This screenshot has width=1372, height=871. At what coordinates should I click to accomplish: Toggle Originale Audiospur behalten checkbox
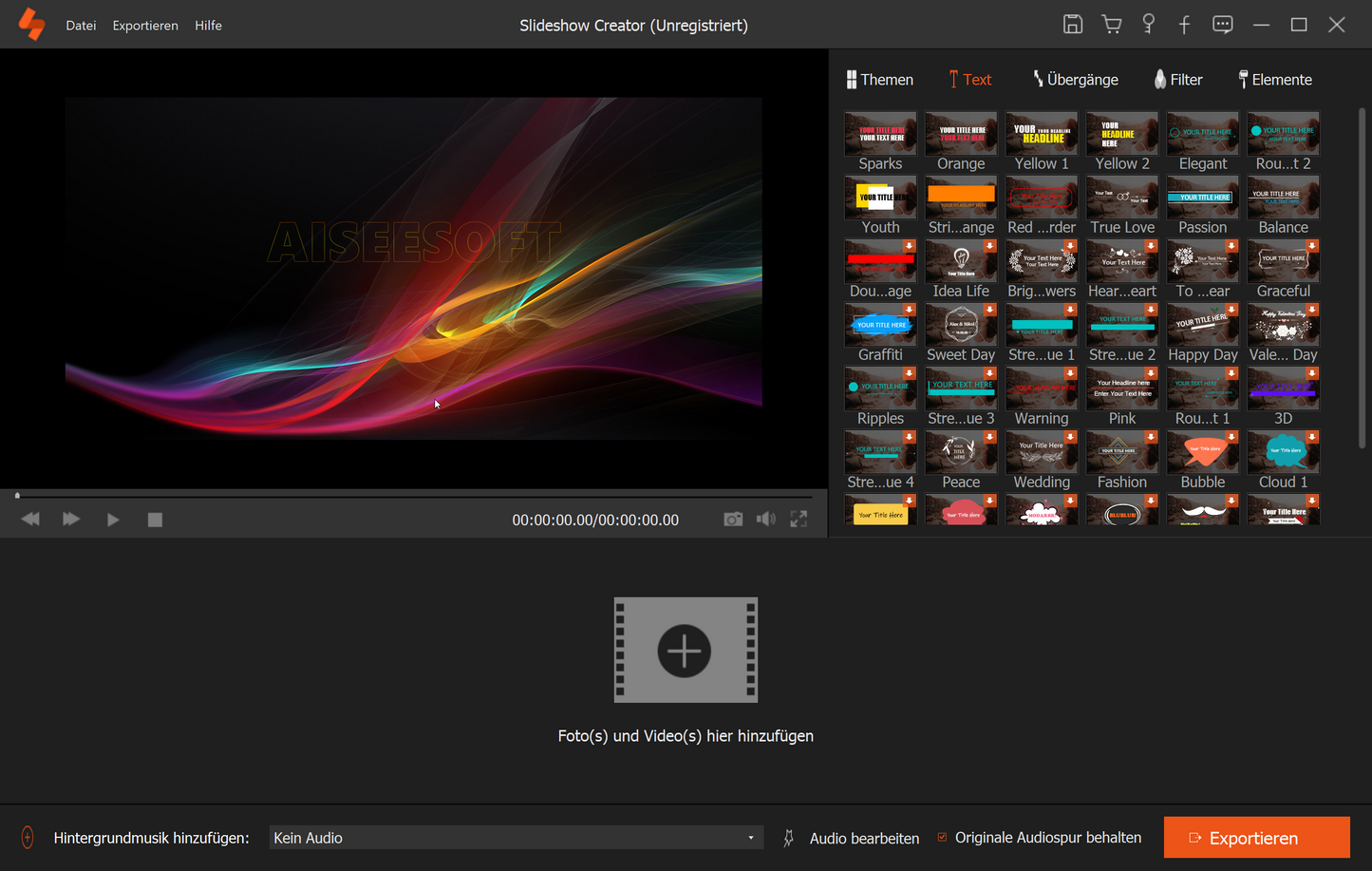942,838
